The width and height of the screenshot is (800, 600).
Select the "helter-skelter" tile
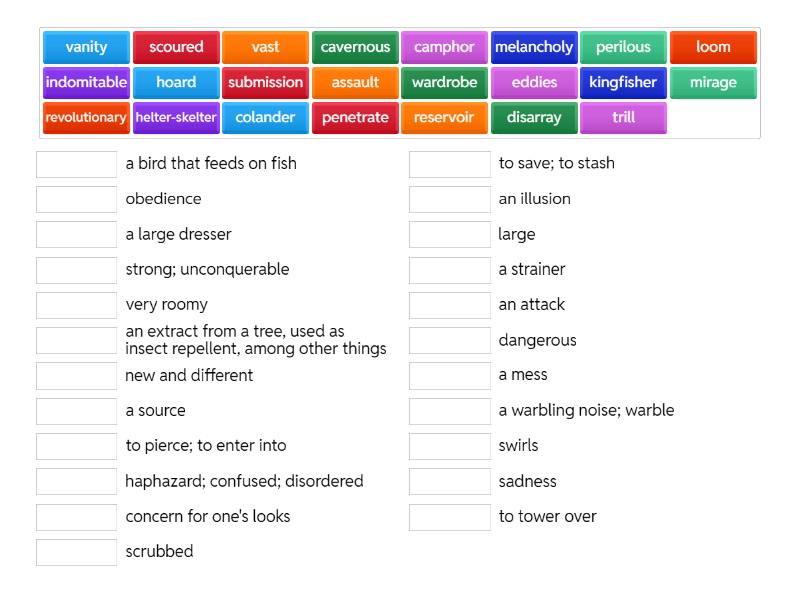tap(175, 117)
